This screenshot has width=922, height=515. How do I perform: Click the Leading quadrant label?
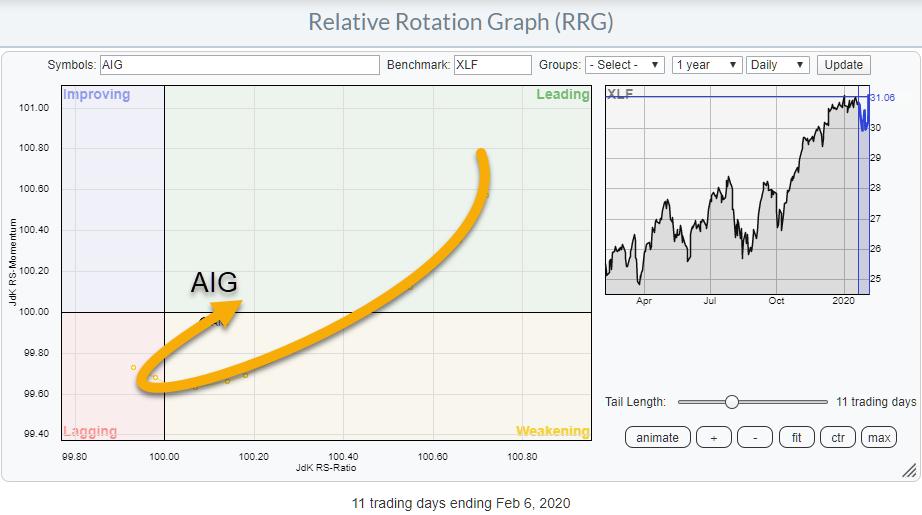(562, 95)
